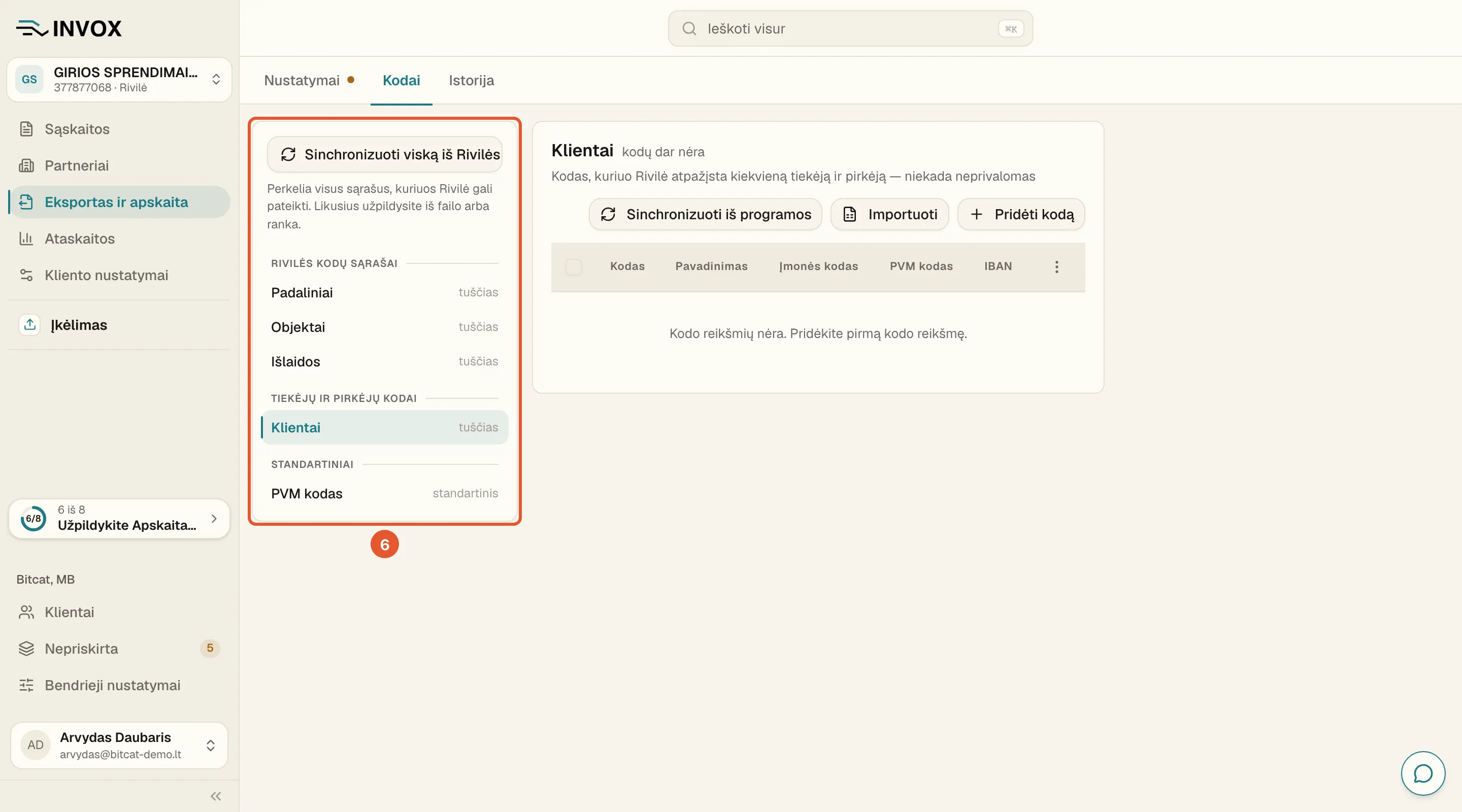The image size is (1462, 812).
Task: Select Išlaidos code list
Action: click(x=384, y=362)
